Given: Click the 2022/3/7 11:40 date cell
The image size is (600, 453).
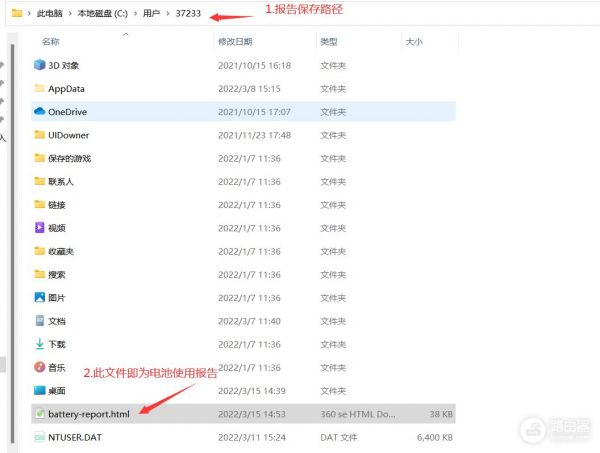Looking at the screenshot, I should pyautogui.click(x=249, y=321).
